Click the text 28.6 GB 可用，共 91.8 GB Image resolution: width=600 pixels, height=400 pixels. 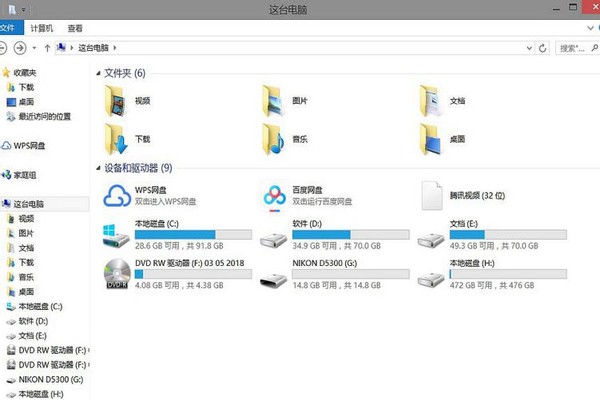179,246
